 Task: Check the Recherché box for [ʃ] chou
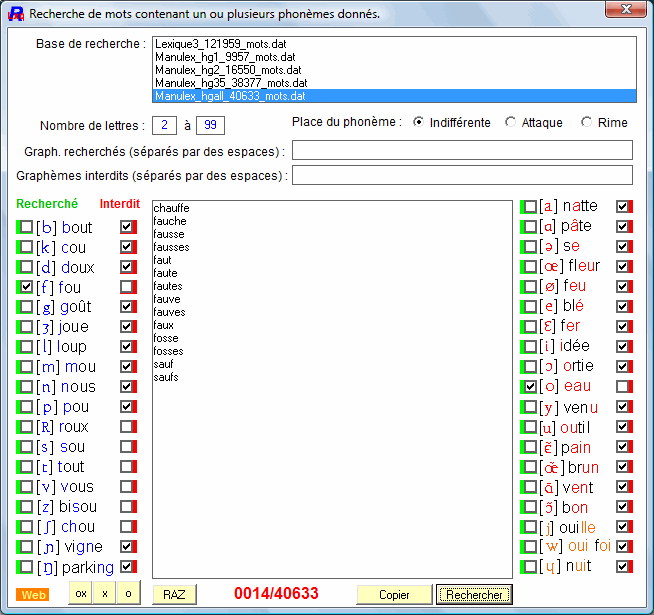pyautogui.click(x=26, y=527)
